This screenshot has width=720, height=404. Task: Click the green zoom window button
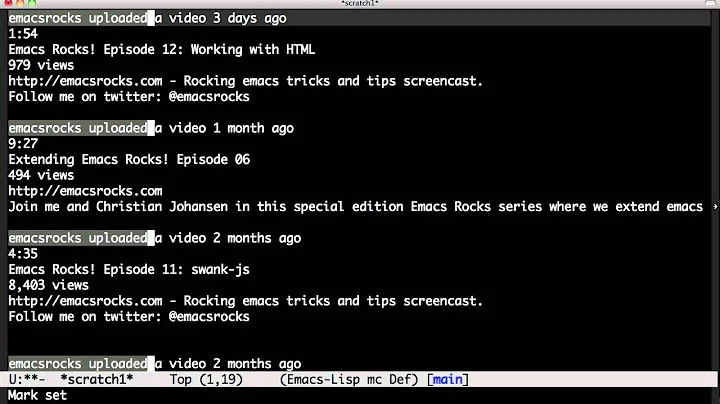(x=32, y=3)
